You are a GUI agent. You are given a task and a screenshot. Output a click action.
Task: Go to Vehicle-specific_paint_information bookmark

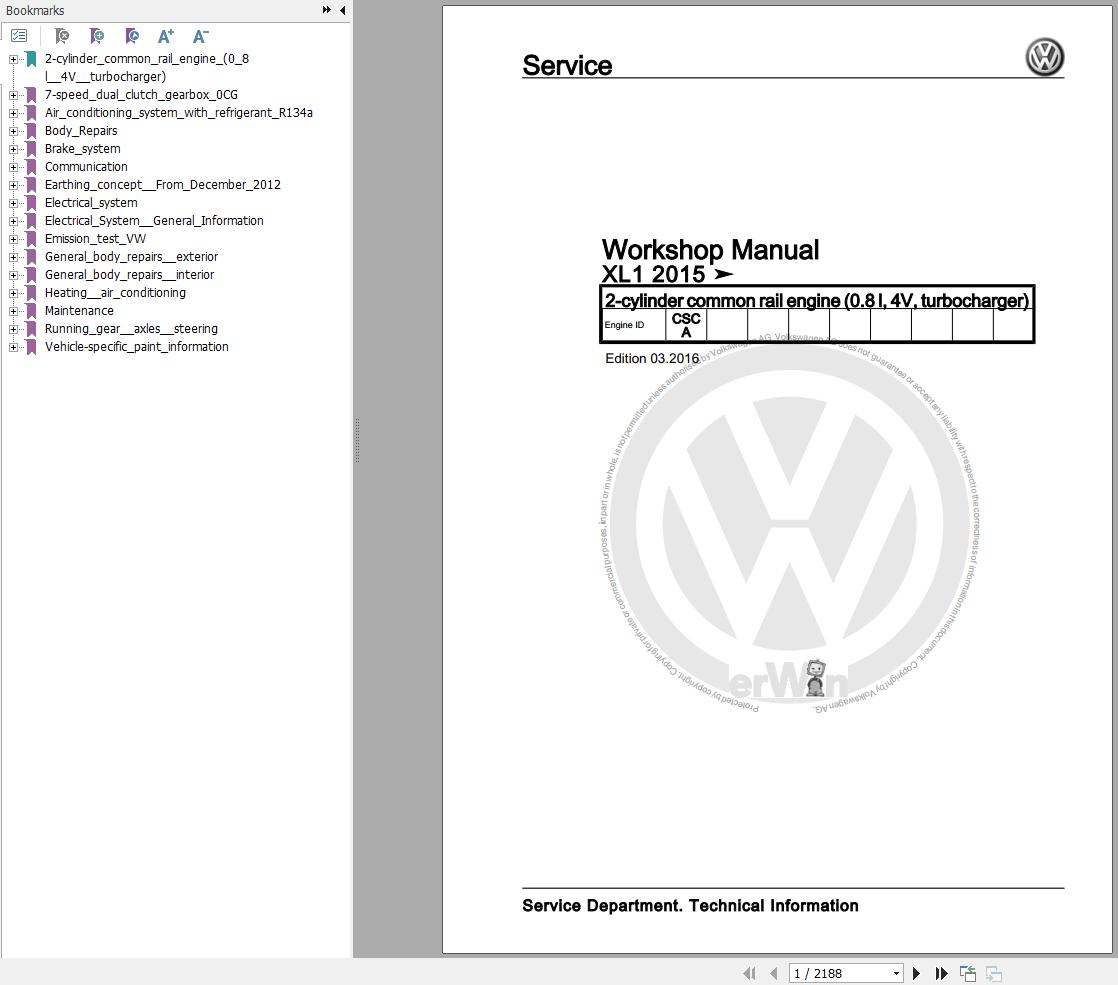point(136,347)
